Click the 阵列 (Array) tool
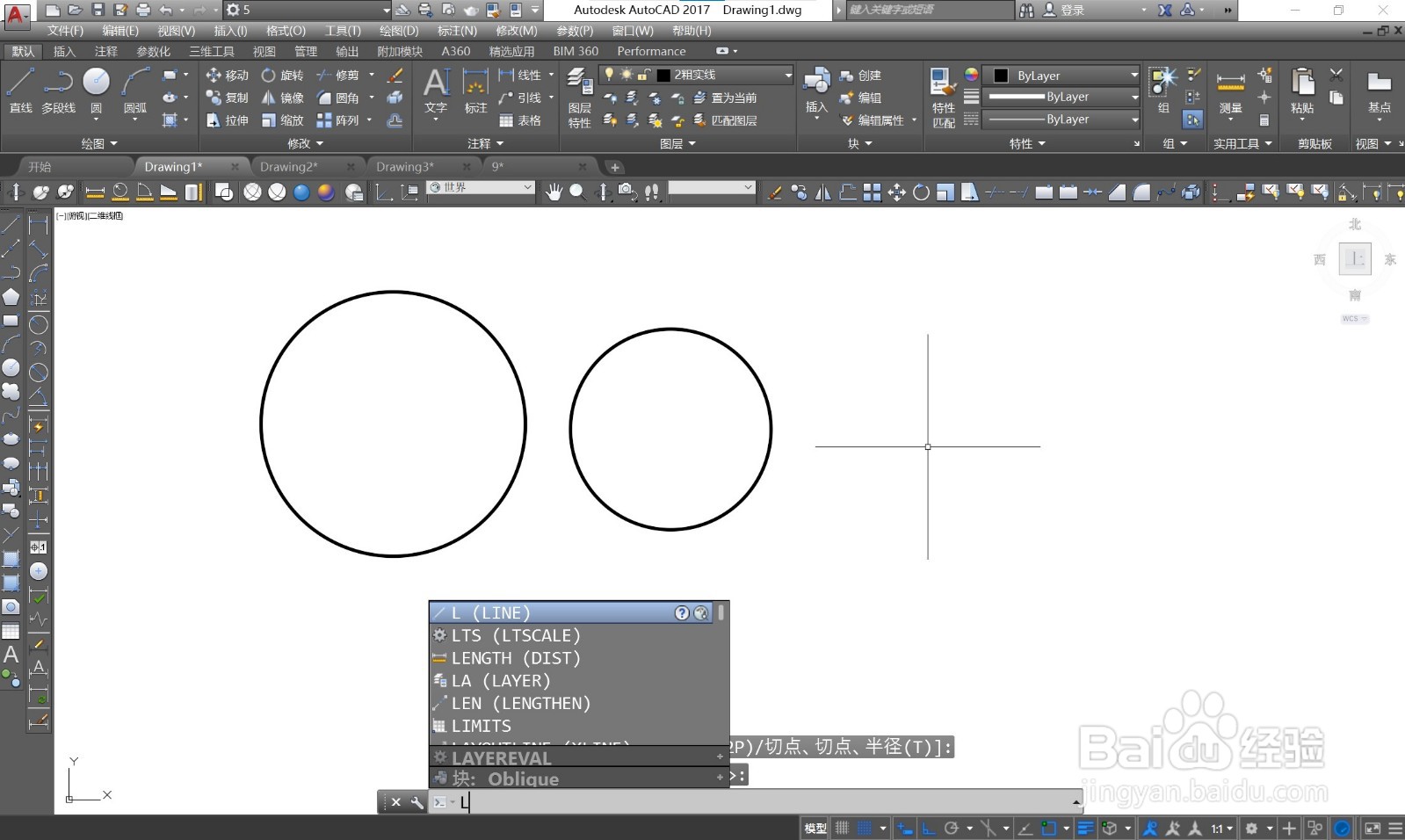 click(338, 120)
